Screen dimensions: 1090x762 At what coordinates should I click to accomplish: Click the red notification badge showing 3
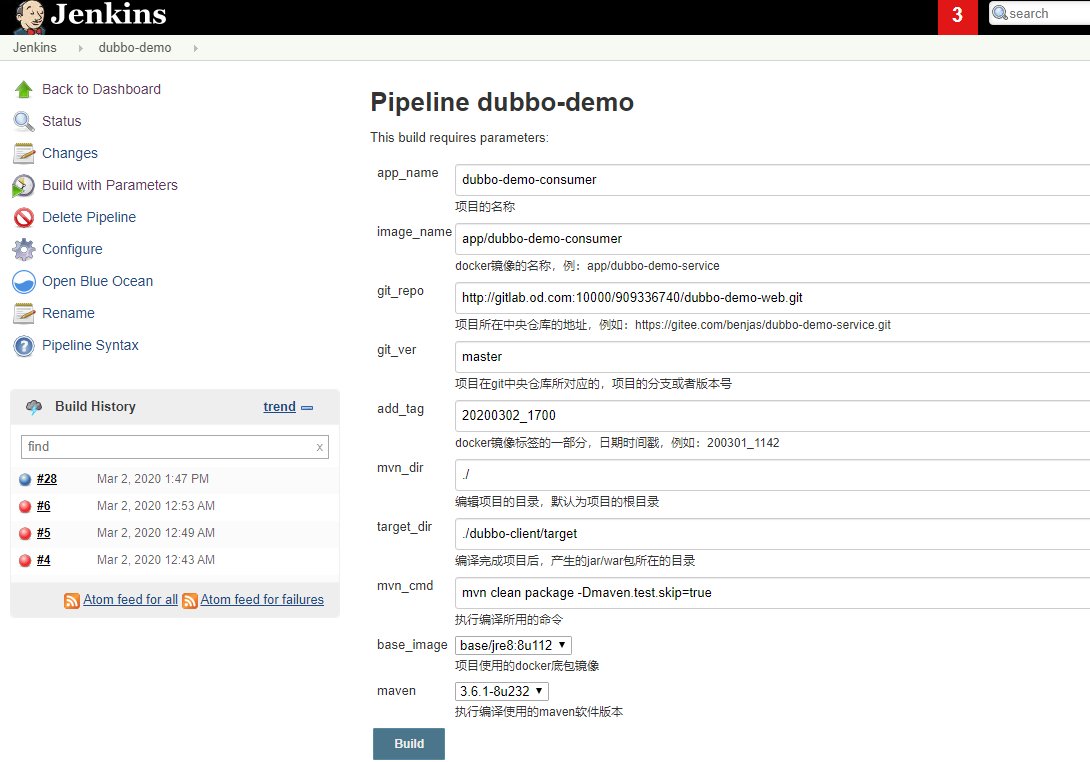click(957, 16)
